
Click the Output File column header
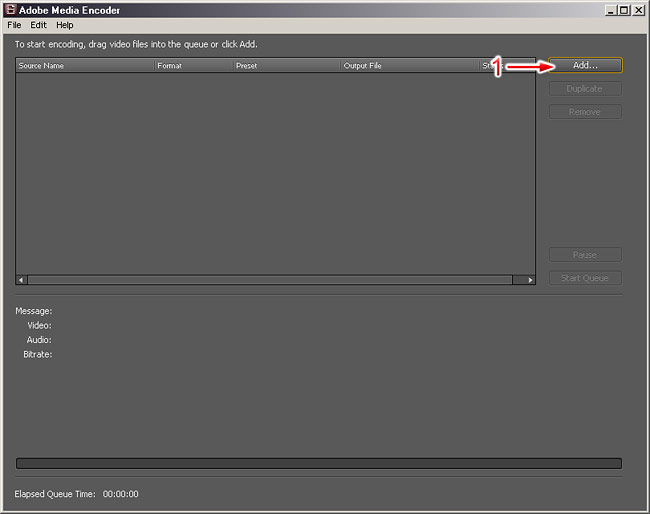[x=410, y=65]
